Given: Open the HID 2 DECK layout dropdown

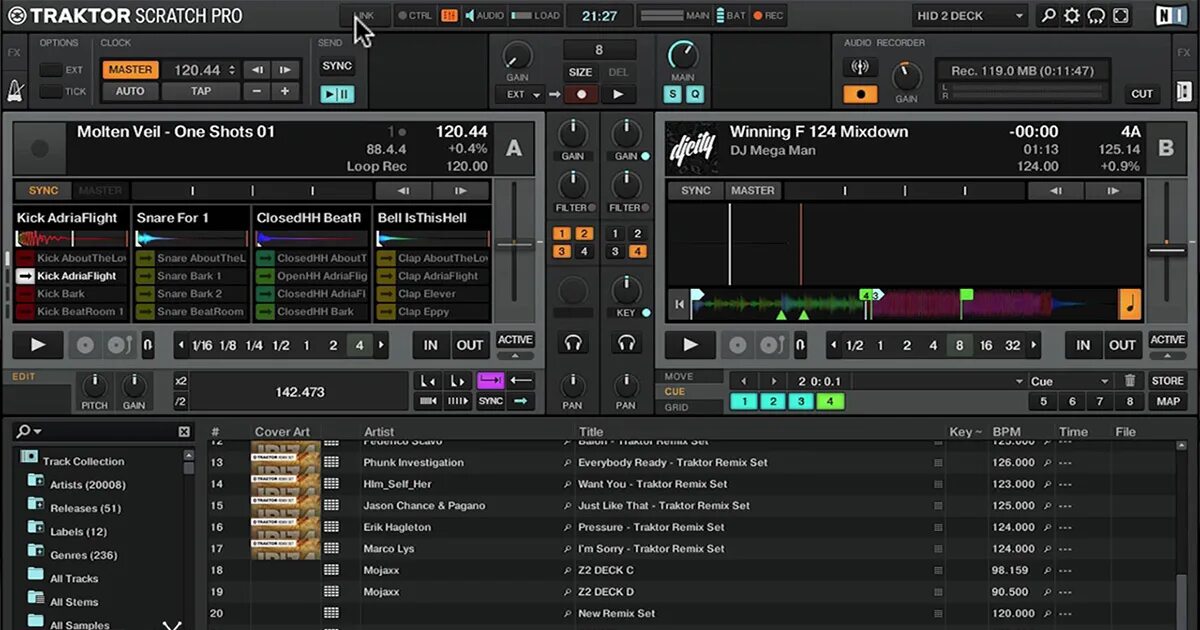Looking at the screenshot, I should [x=970, y=15].
